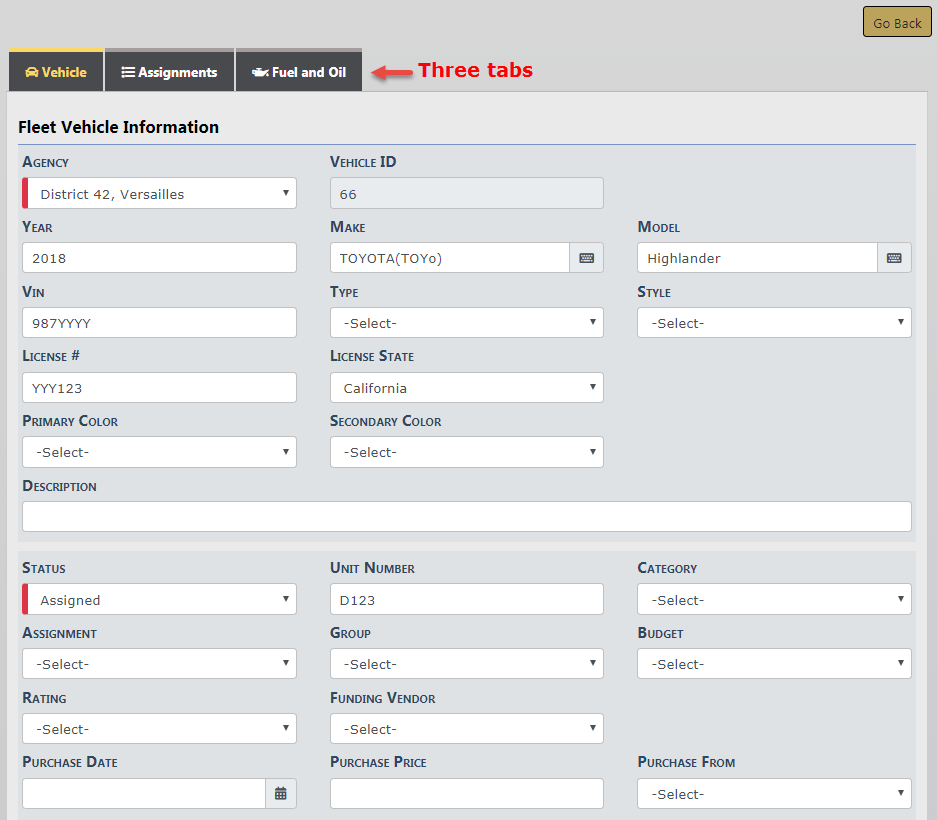Open the Style dropdown
937x820 pixels.
pos(774,323)
